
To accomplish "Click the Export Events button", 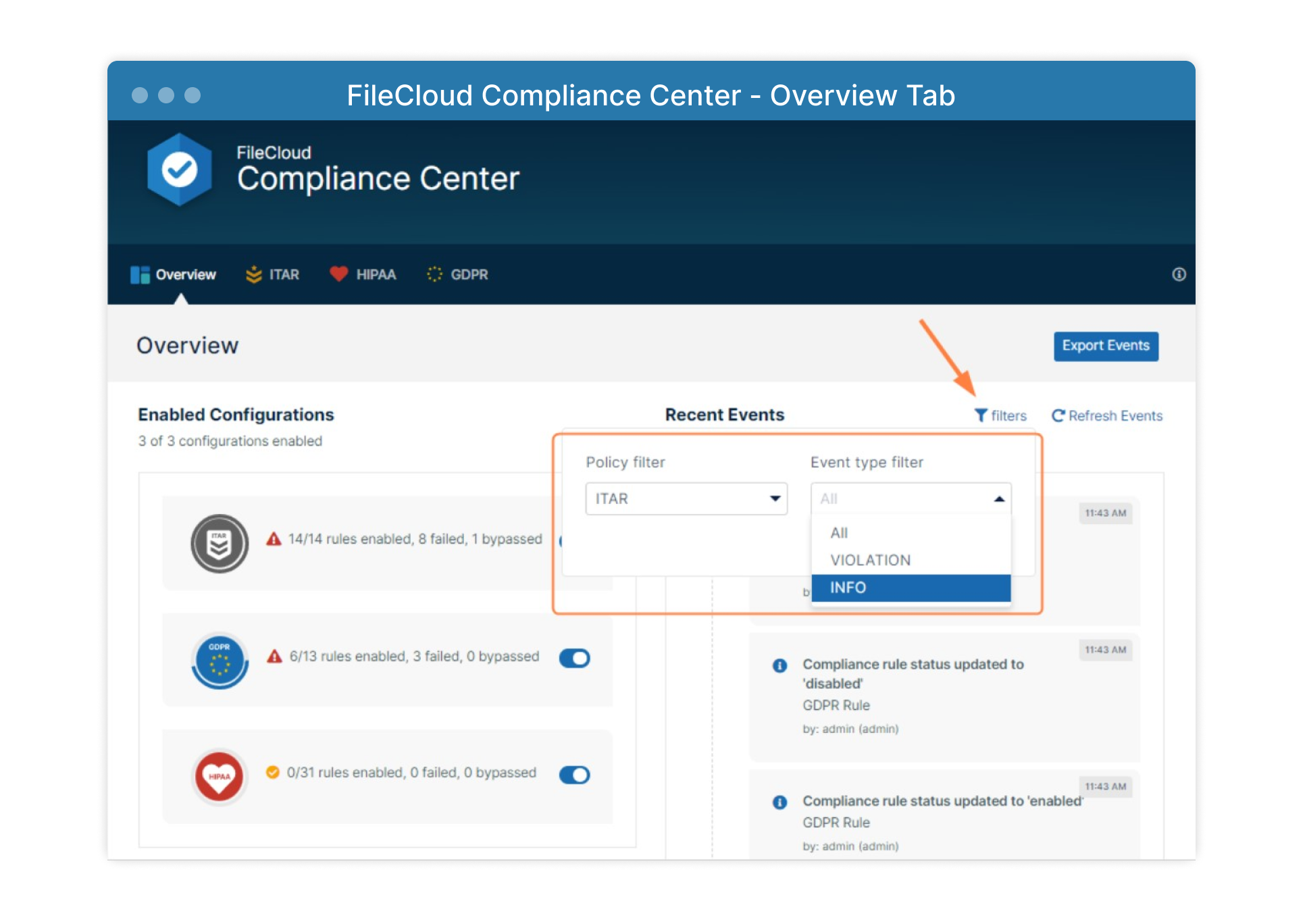I will (1106, 346).
